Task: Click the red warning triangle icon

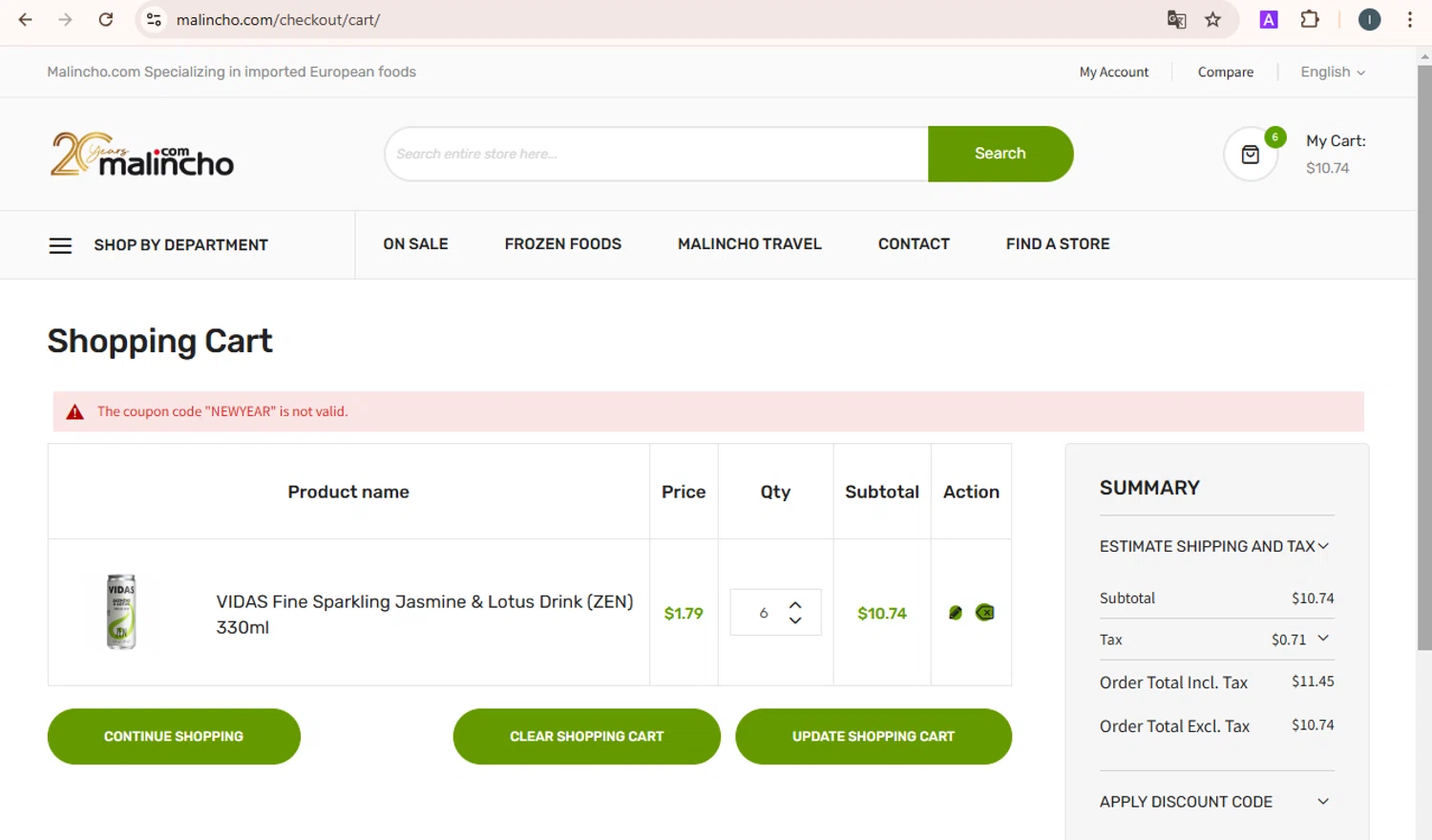Action: (x=74, y=412)
